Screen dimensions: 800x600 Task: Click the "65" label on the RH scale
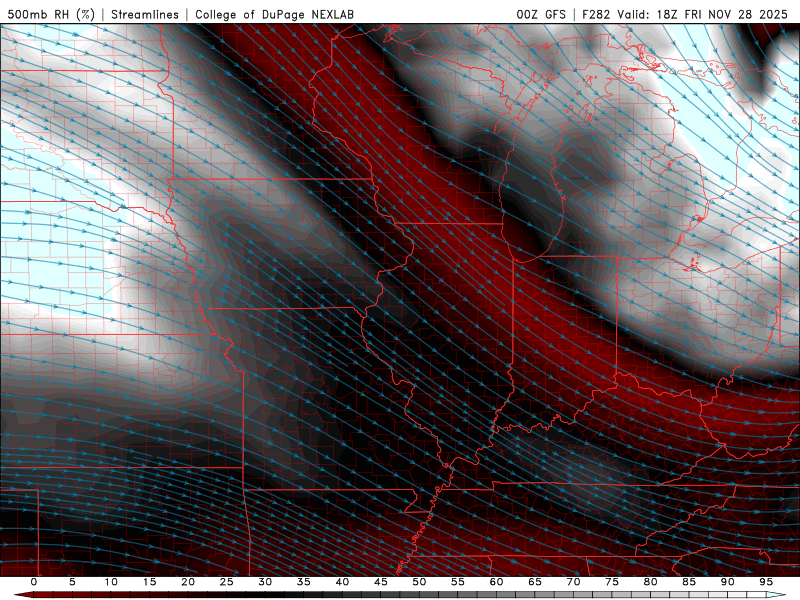tap(535, 582)
